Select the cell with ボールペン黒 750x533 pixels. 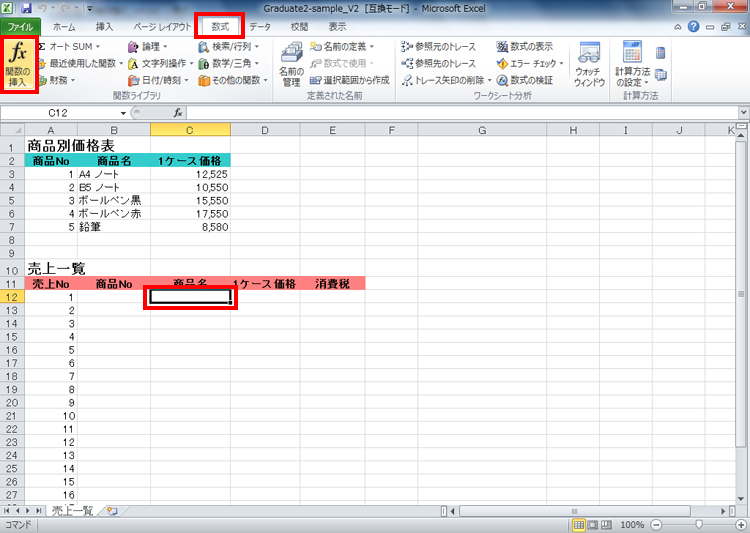114,200
